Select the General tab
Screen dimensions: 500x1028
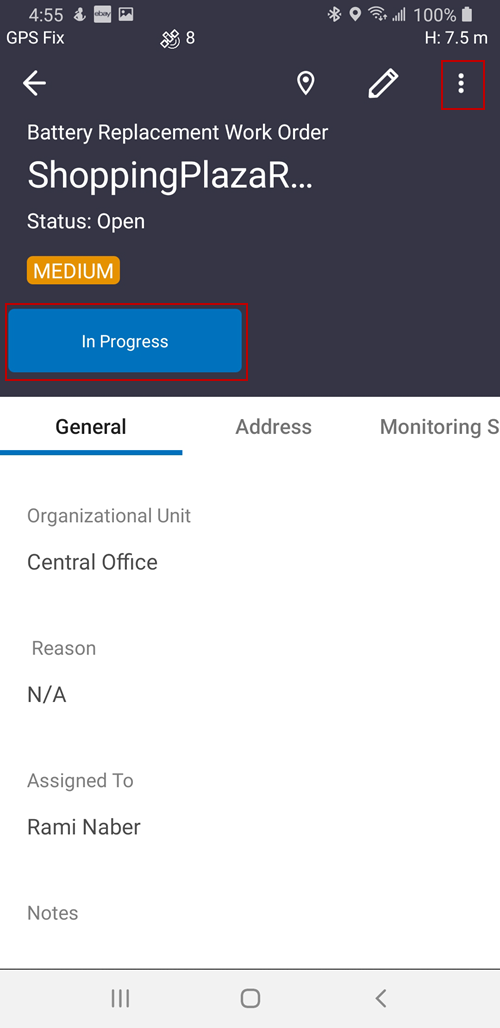91,427
